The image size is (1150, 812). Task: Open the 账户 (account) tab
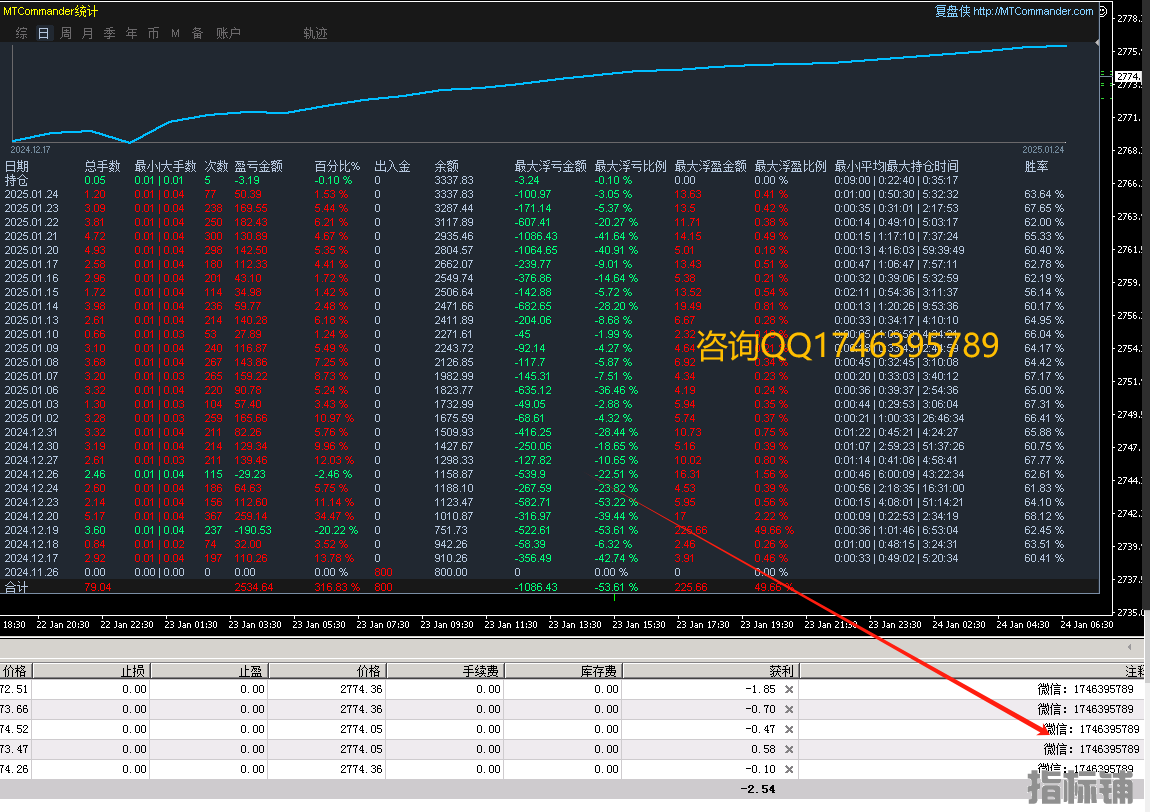228,33
